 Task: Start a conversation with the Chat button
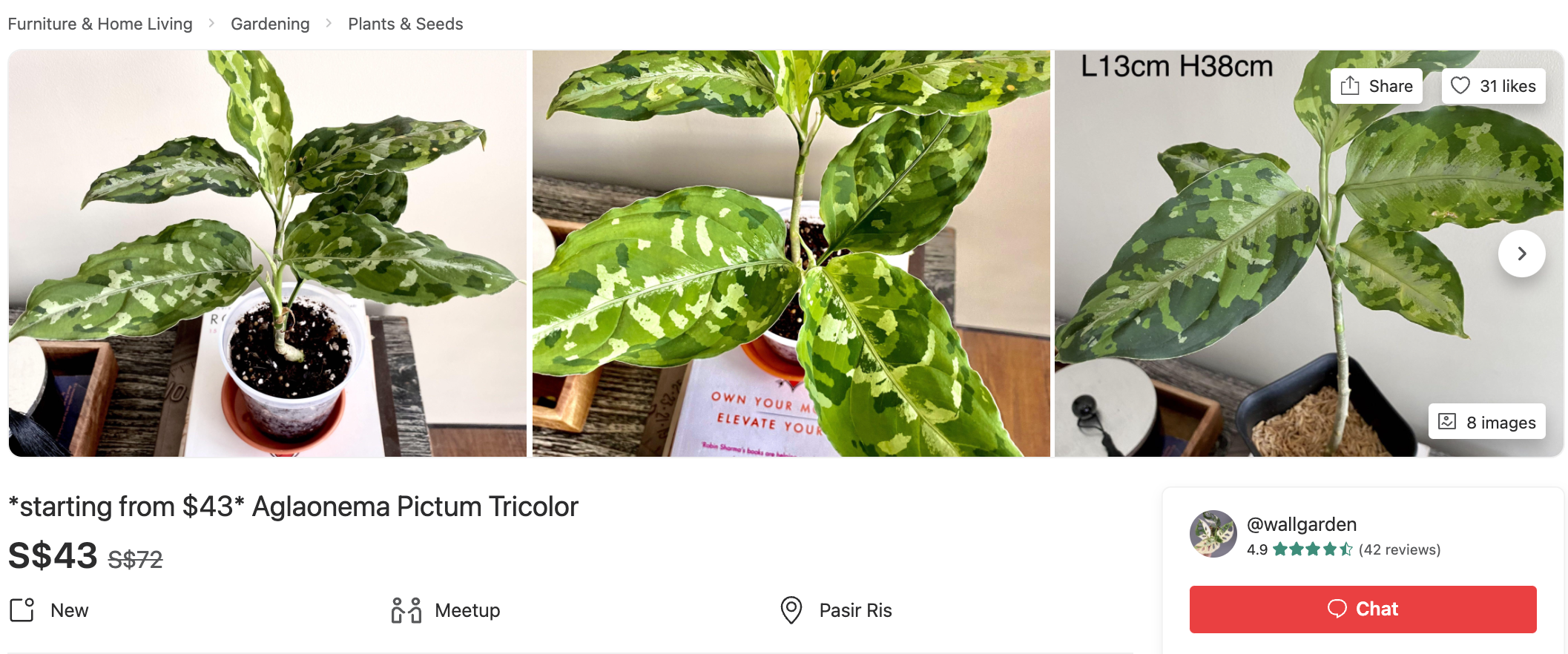click(1363, 610)
